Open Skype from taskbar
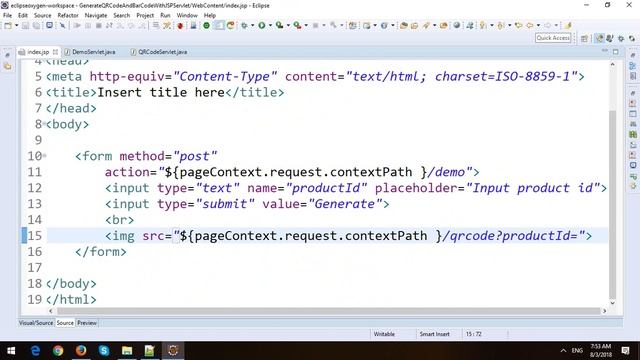640x360 pixels. click(104, 351)
